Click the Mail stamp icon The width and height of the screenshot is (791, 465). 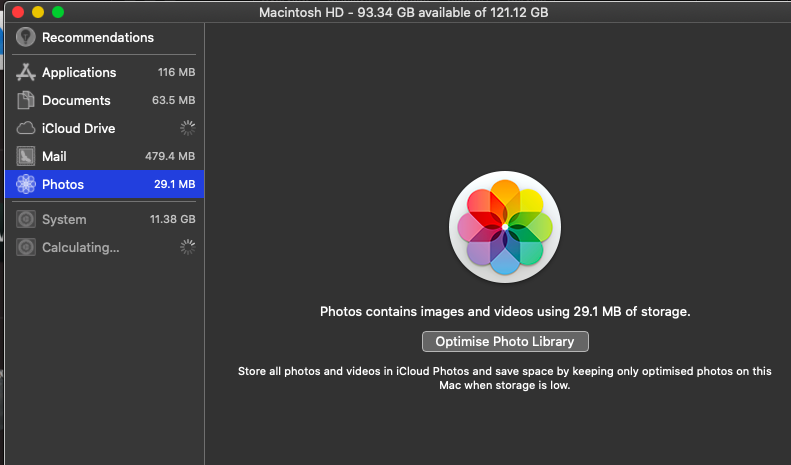pos(26,156)
